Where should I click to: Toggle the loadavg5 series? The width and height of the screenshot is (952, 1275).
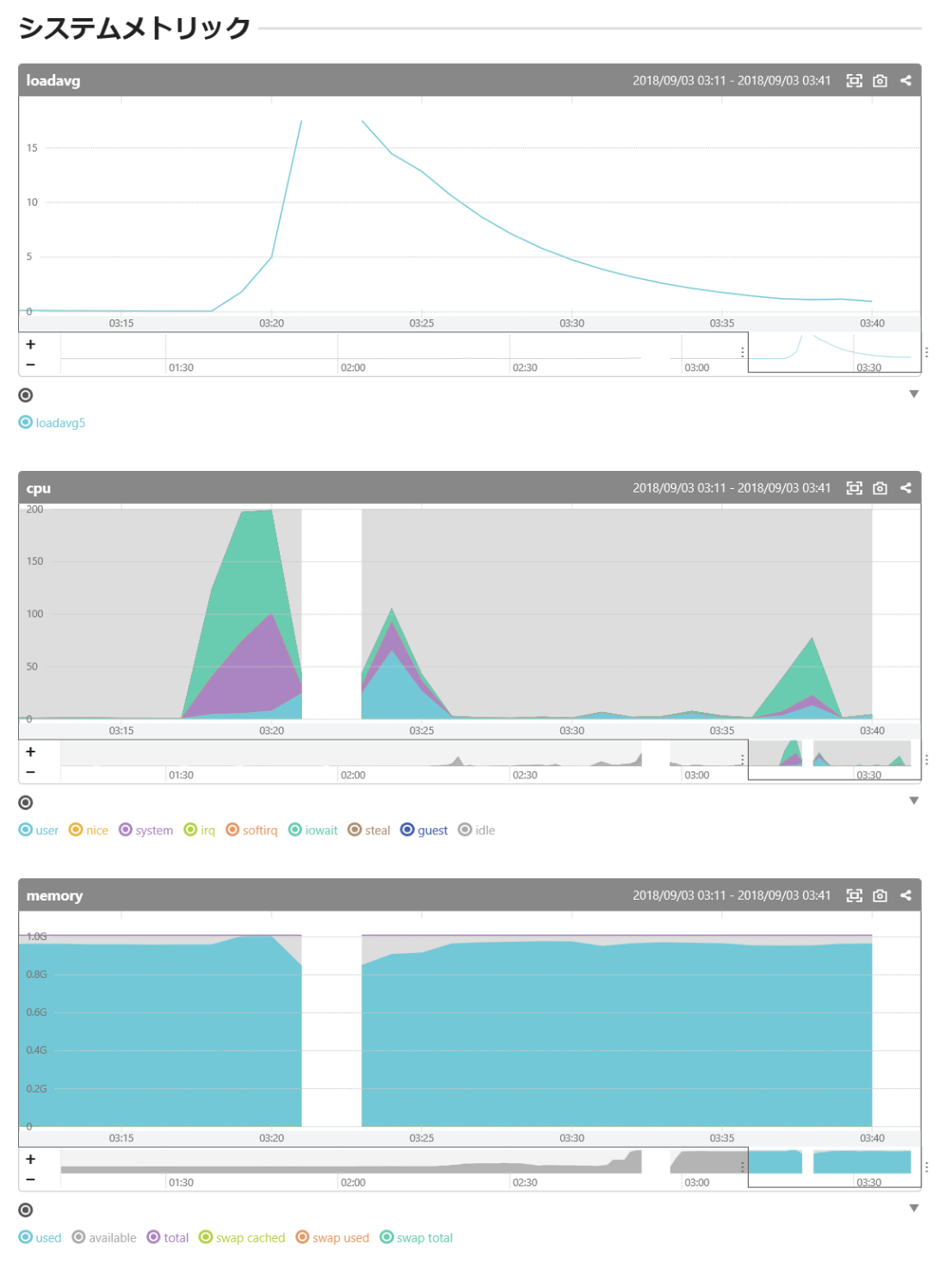(52, 423)
